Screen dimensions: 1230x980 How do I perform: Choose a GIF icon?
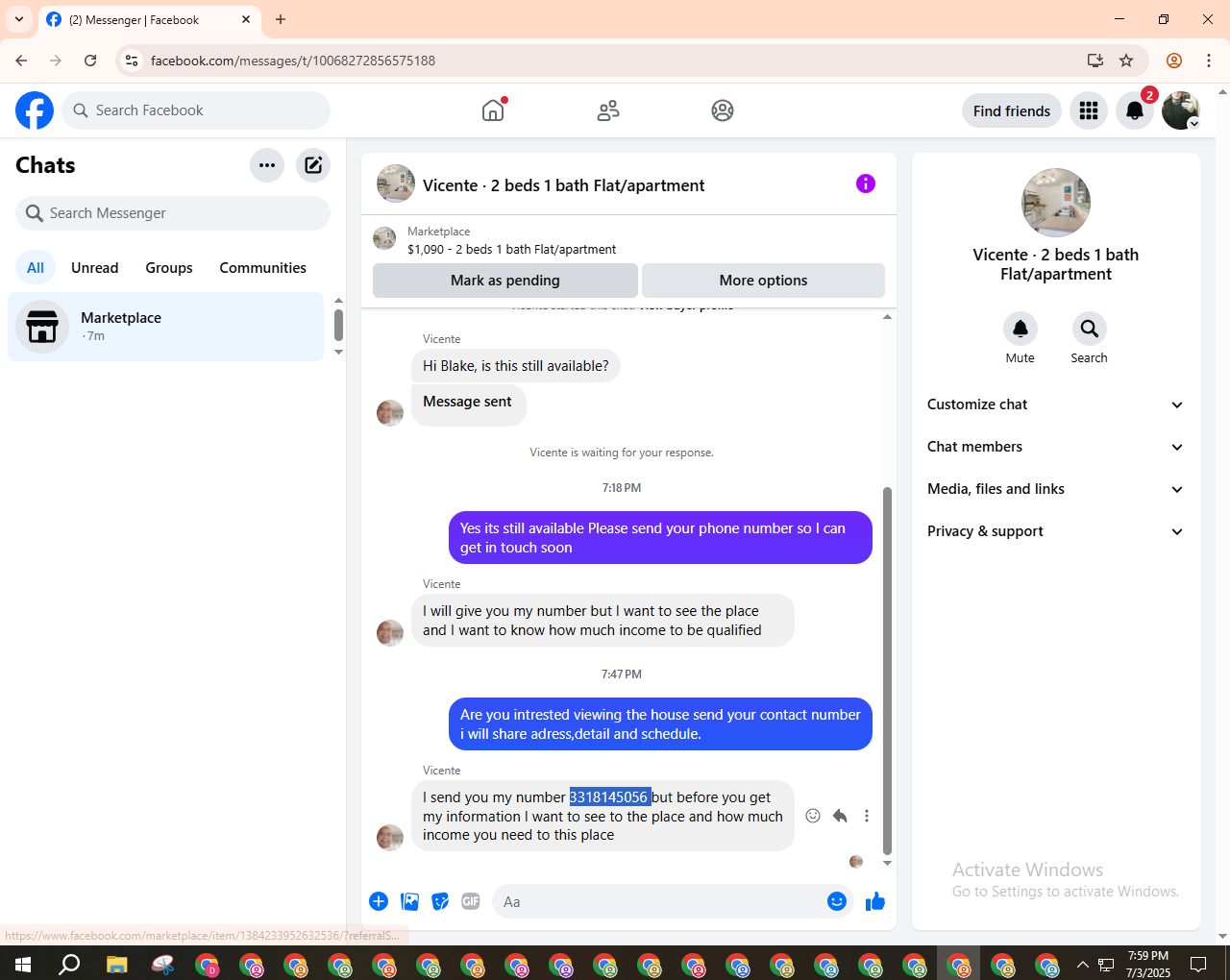[x=471, y=901]
